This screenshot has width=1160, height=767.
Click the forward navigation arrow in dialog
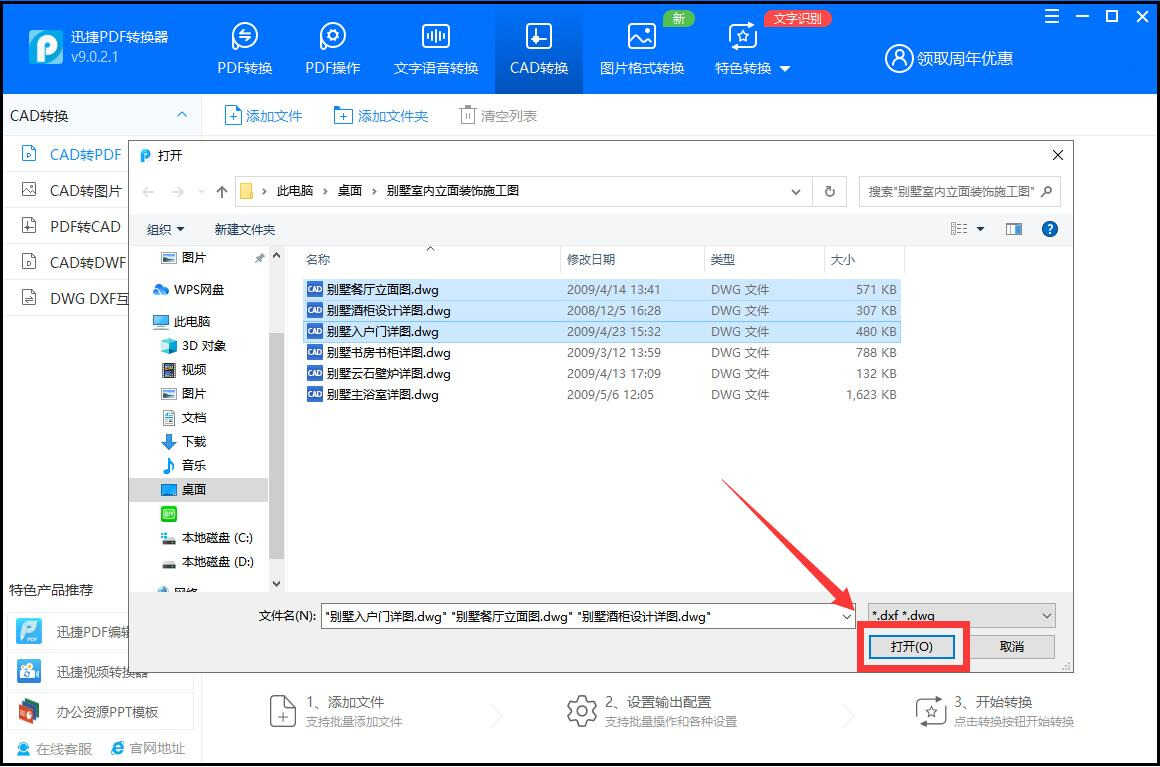click(x=177, y=192)
